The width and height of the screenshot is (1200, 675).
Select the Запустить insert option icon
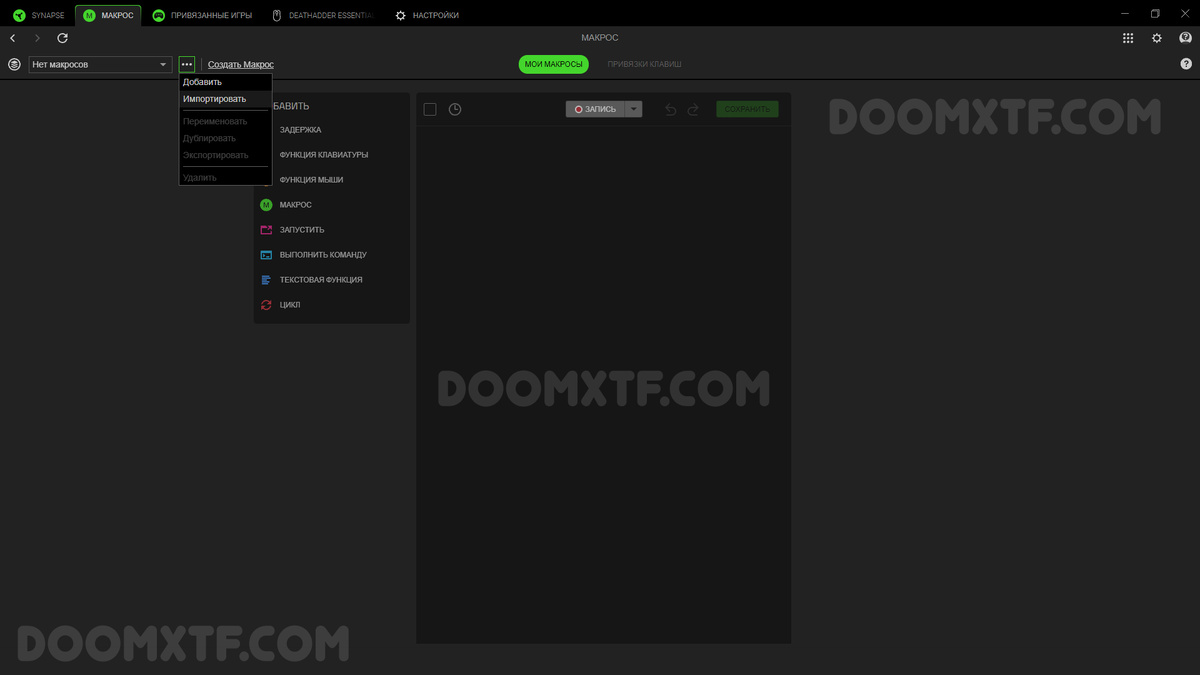tap(266, 229)
